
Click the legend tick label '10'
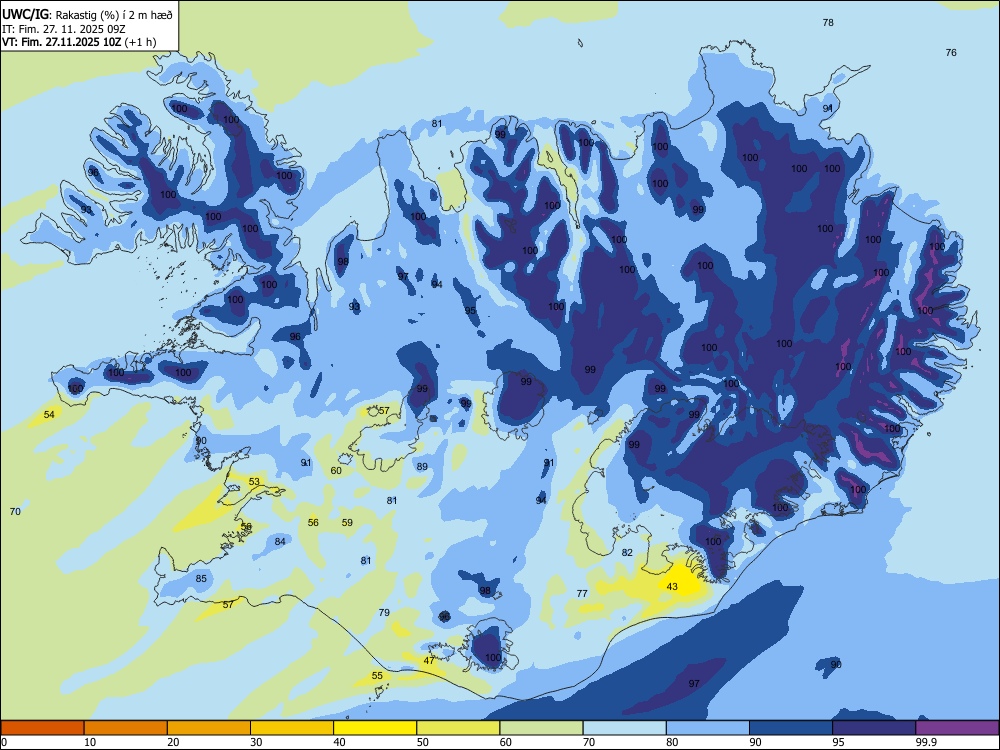click(90, 742)
